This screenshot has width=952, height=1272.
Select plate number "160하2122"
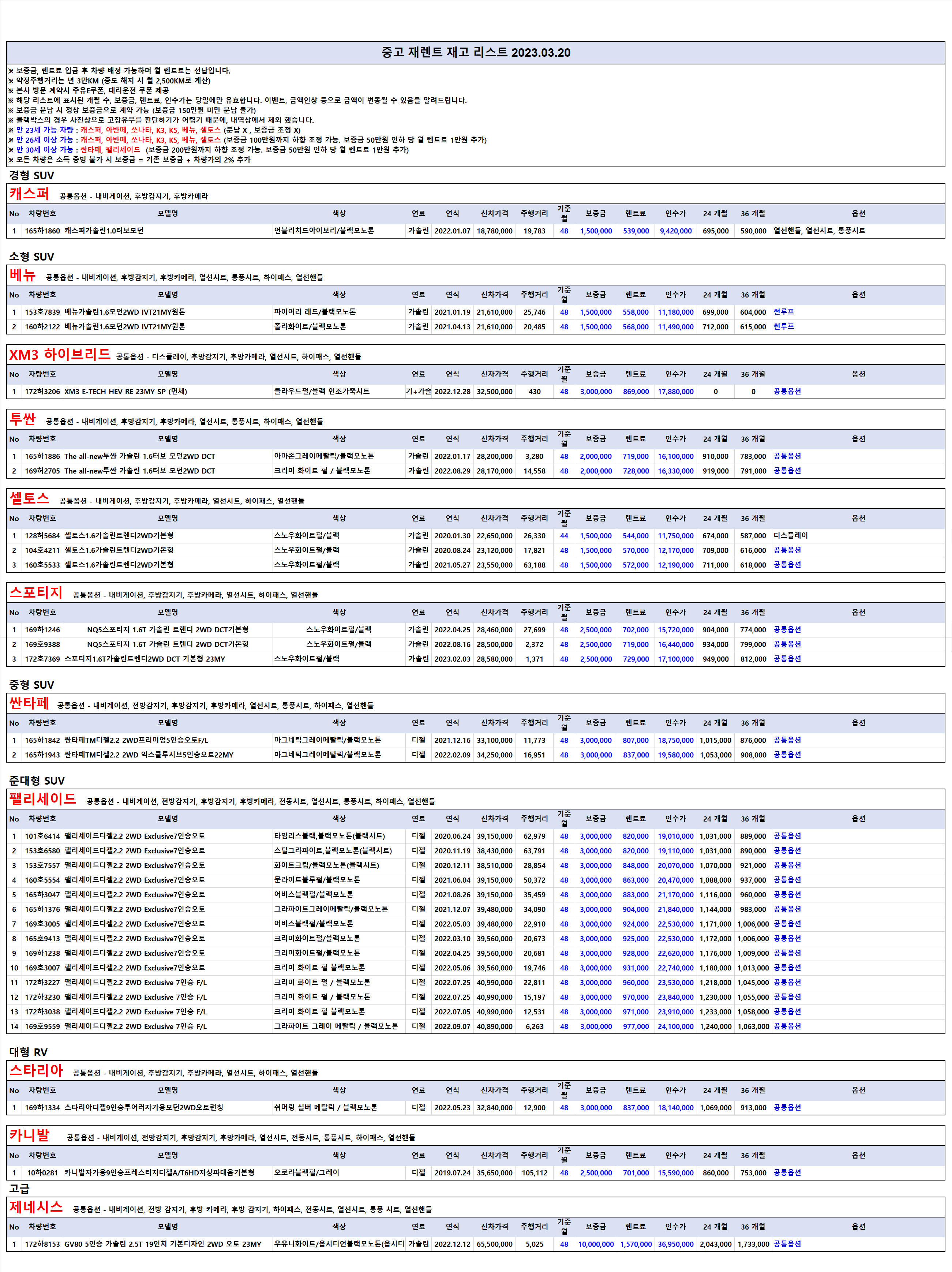click(42, 327)
